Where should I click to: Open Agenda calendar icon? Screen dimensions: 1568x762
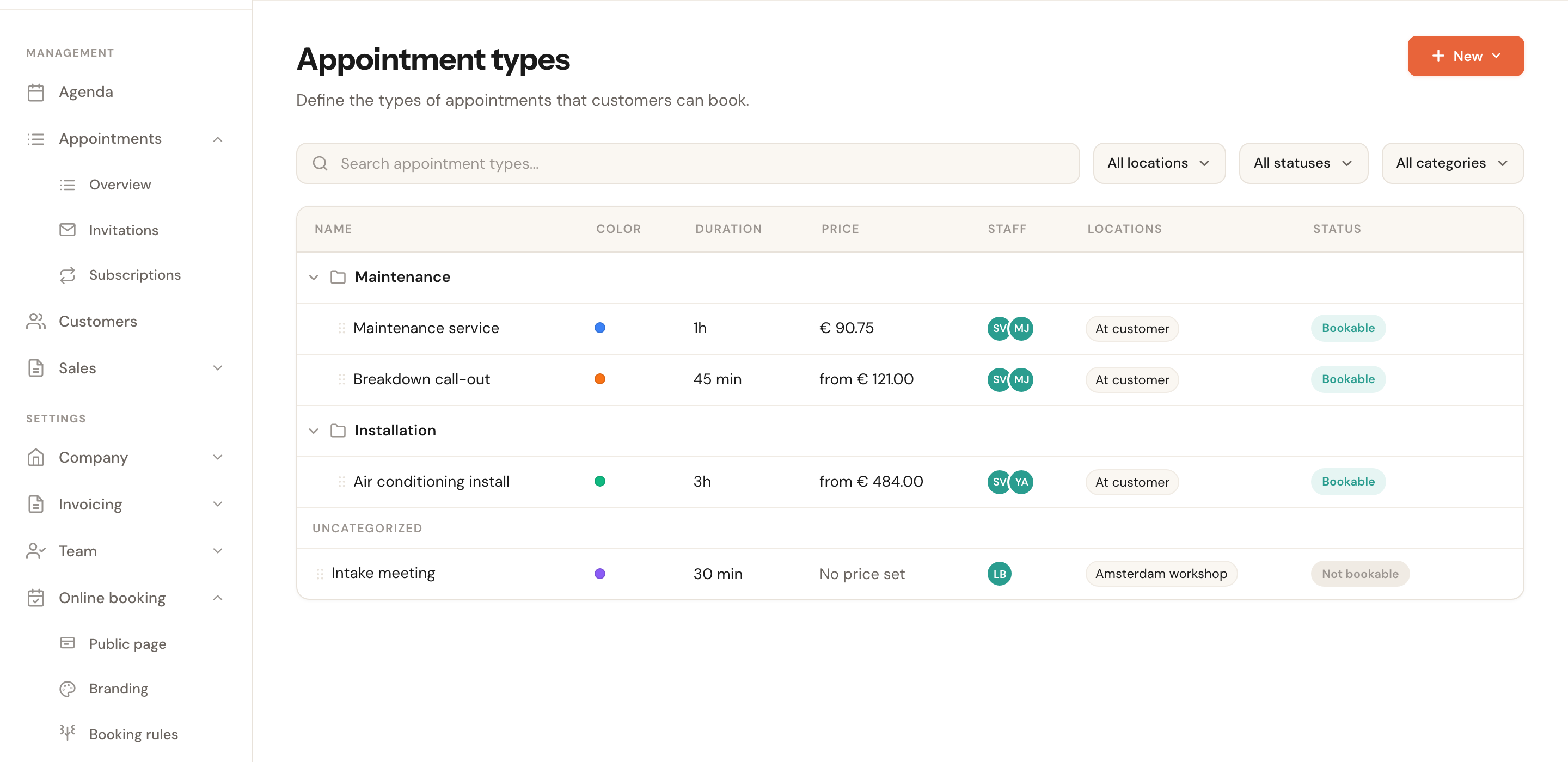pyautogui.click(x=36, y=92)
